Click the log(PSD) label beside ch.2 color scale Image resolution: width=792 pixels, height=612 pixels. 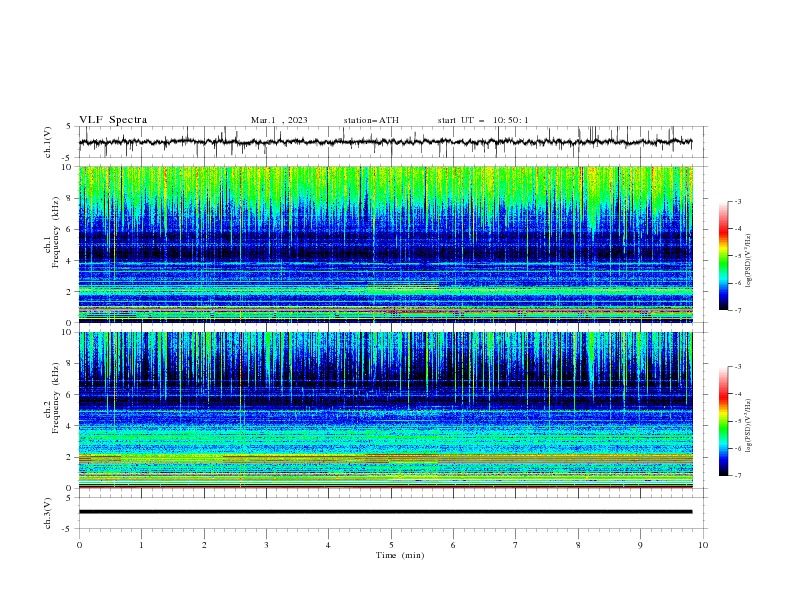click(749, 425)
